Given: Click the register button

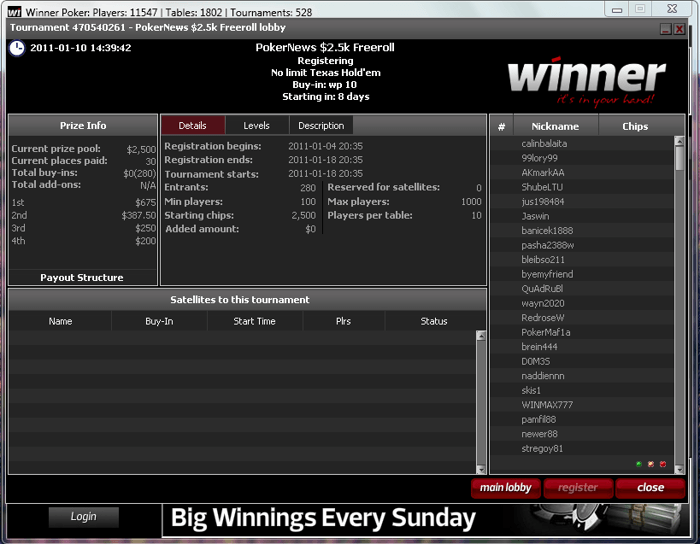Looking at the screenshot, I should point(578,488).
